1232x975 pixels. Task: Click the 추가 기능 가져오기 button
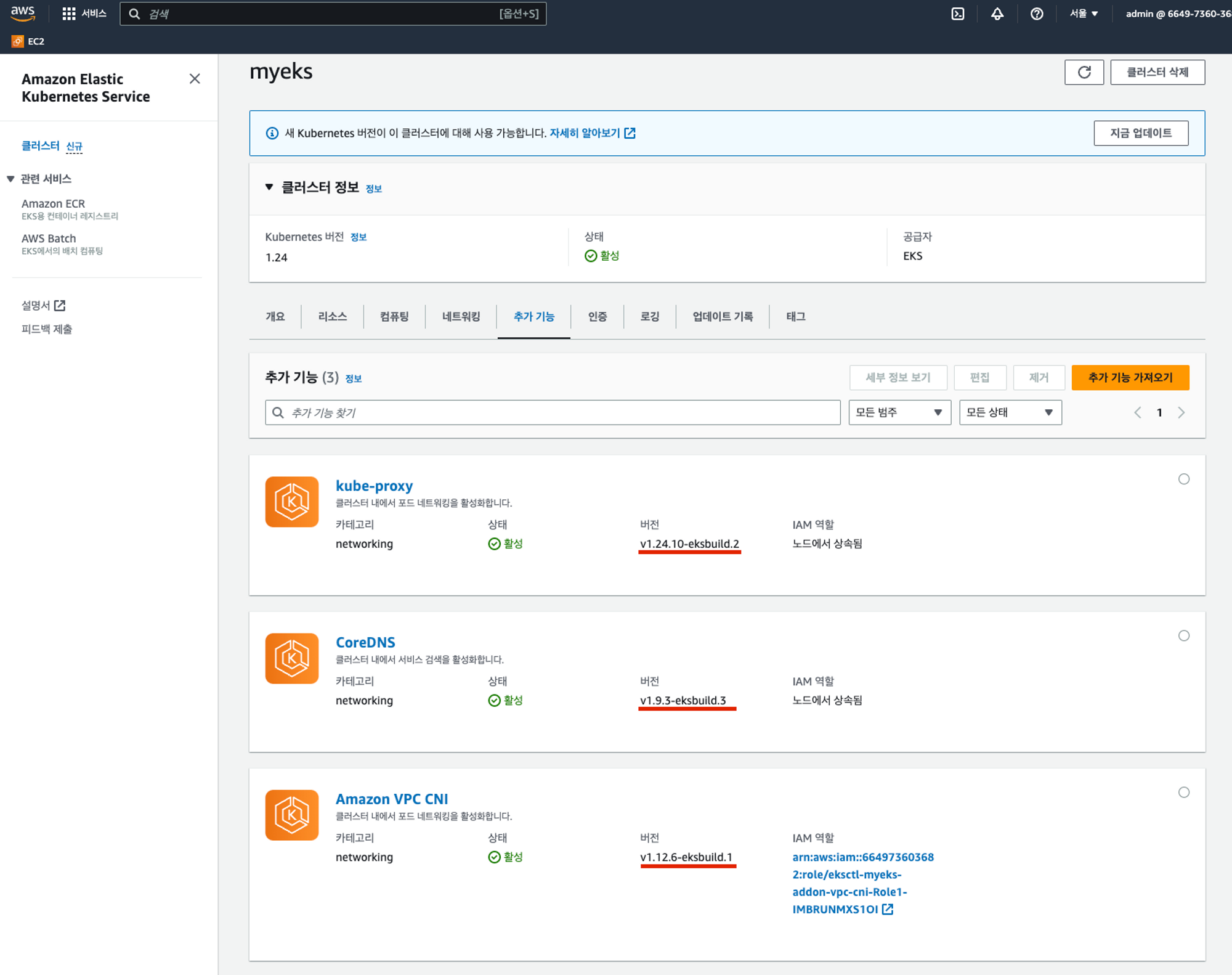pos(1130,377)
